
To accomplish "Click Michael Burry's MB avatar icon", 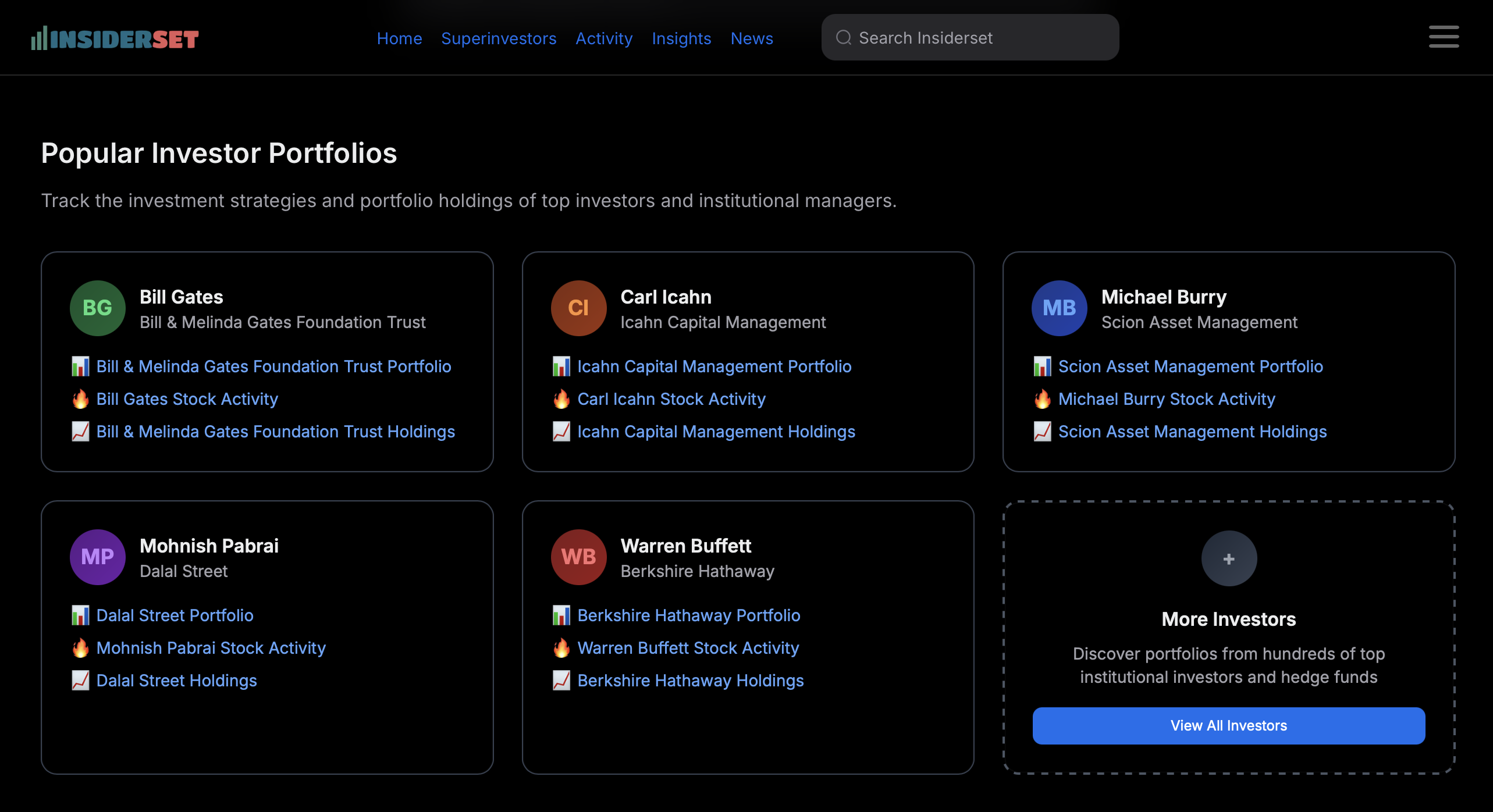I will click(x=1059, y=308).
